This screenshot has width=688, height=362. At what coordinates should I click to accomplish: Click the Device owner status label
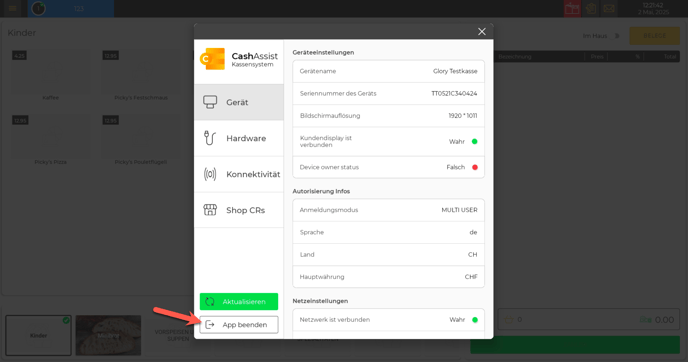pos(329,167)
